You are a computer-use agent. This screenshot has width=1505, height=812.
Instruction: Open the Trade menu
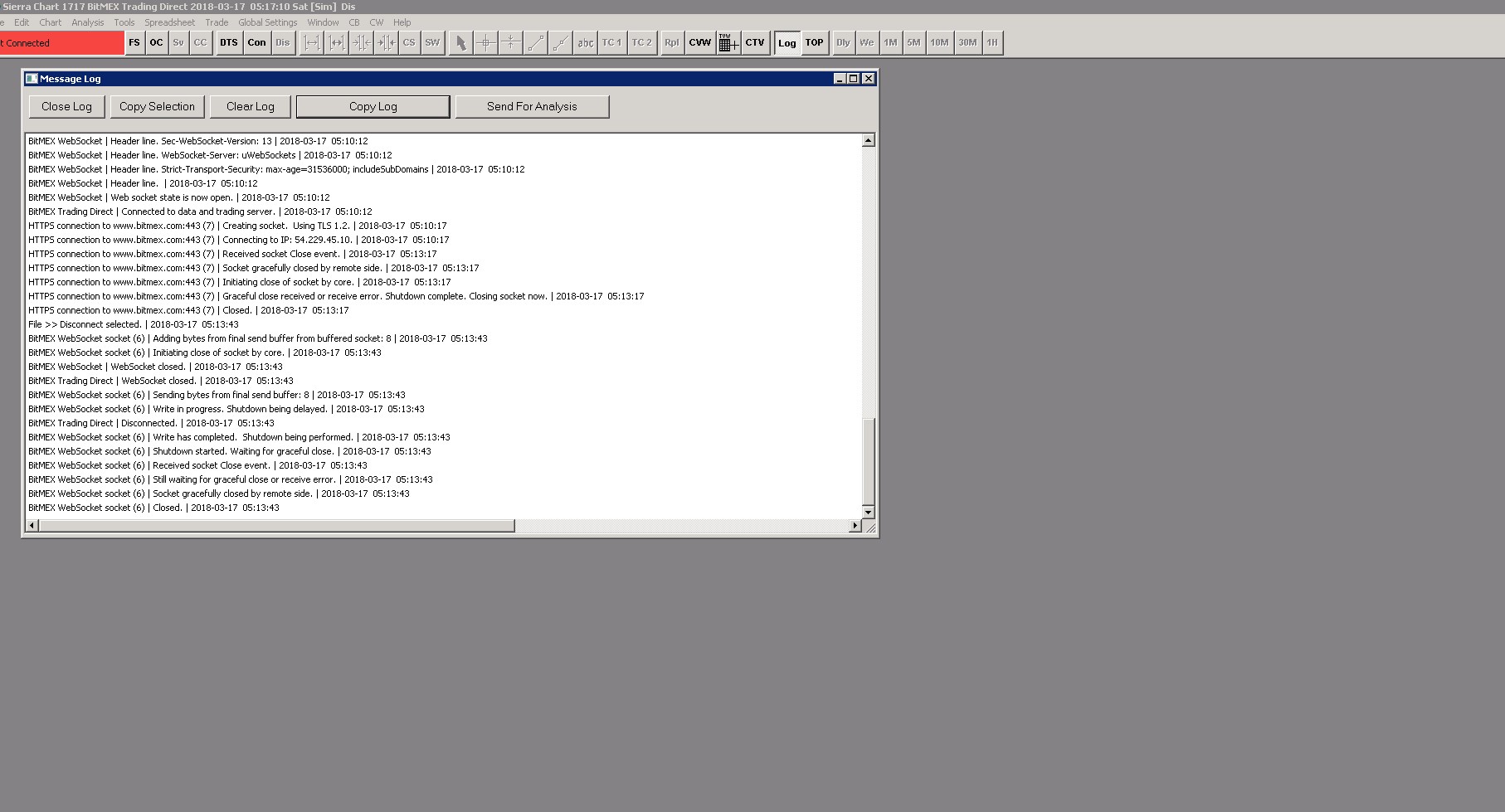[x=217, y=22]
